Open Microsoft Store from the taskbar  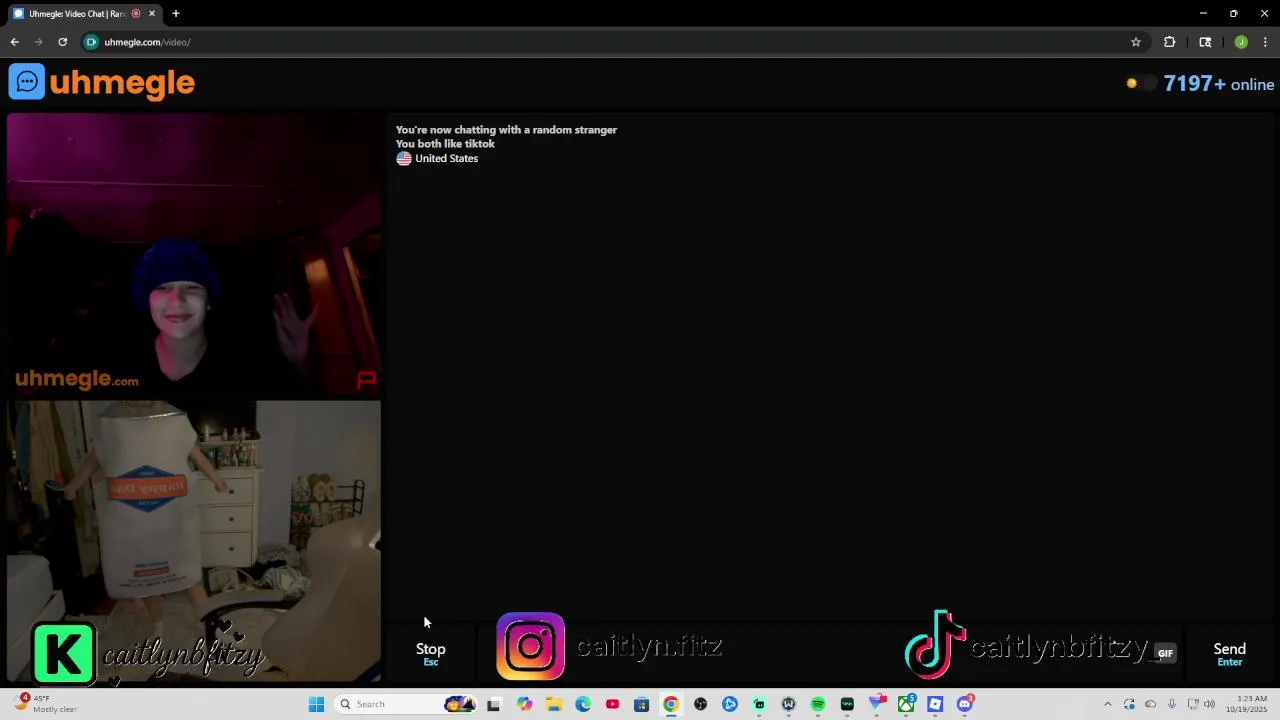[x=641, y=704]
